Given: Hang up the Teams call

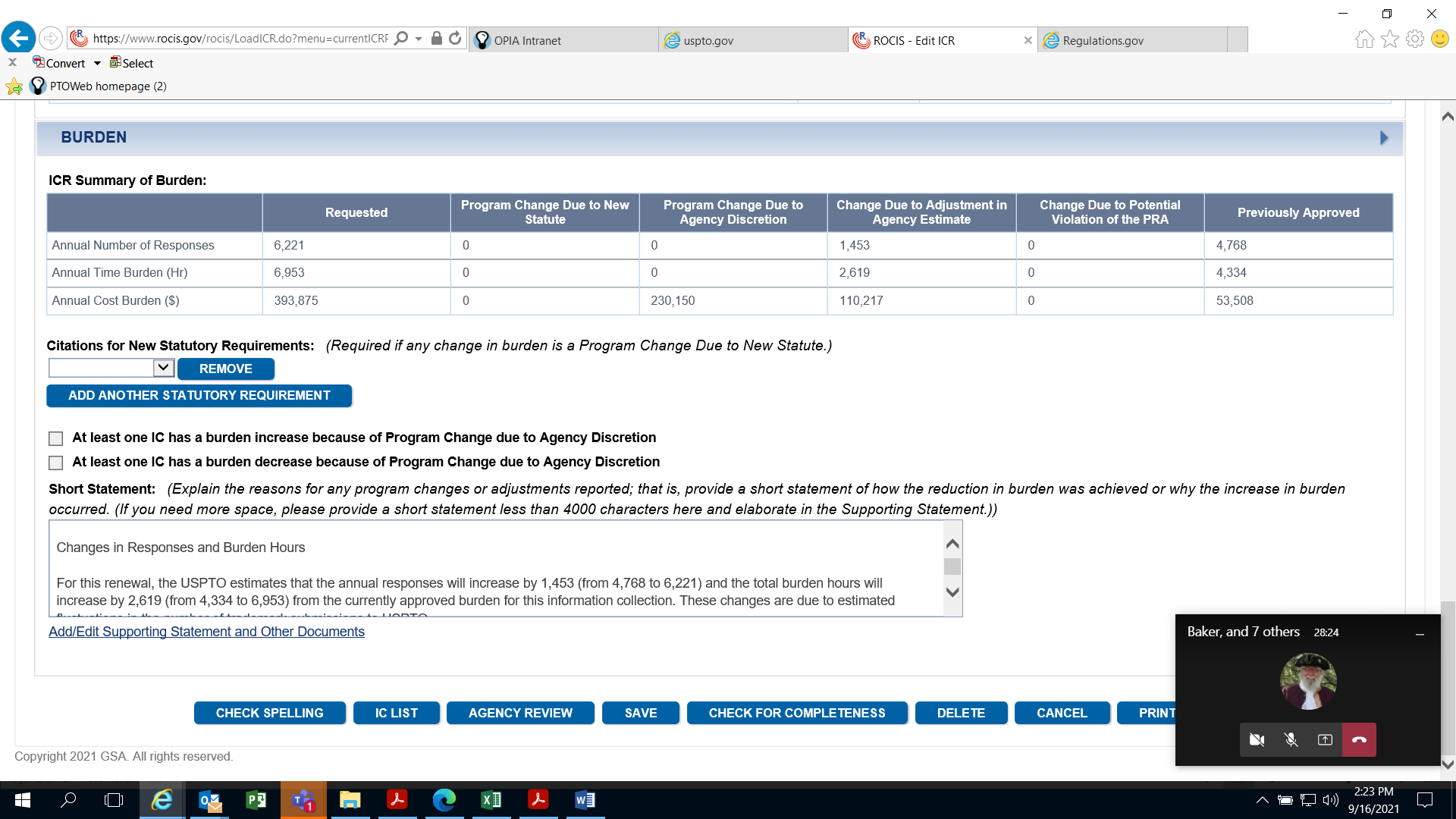Looking at the screenshot, I should 1359,739.
